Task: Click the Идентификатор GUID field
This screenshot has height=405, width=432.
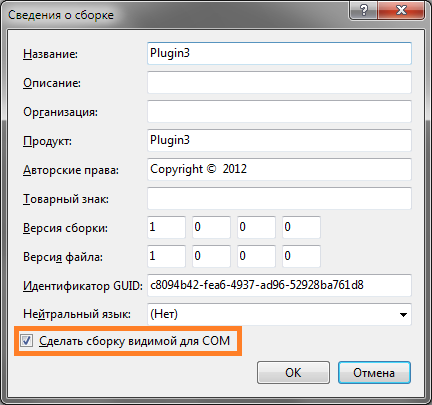Action: pos(279,285)
